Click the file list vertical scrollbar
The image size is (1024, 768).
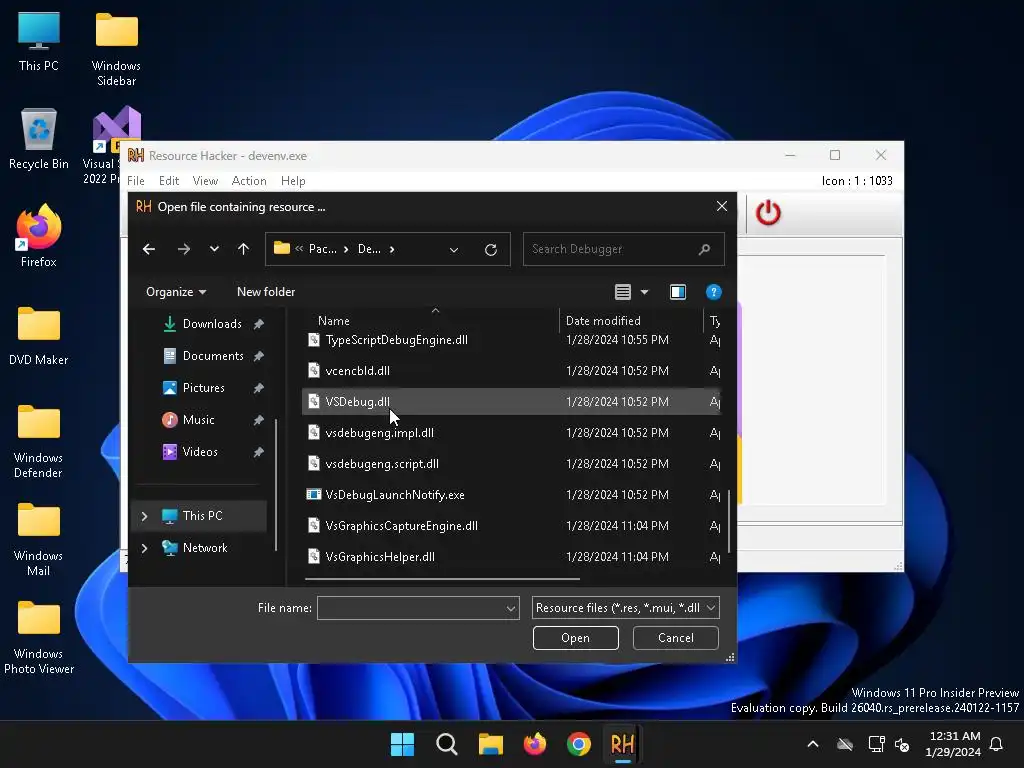[729, 520]
